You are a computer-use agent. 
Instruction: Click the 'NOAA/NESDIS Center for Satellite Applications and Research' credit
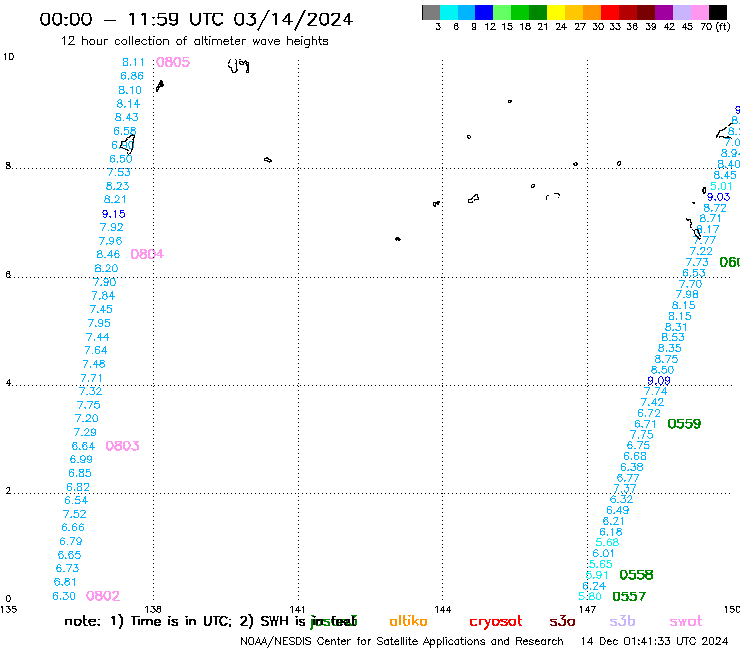click(402, 641)
